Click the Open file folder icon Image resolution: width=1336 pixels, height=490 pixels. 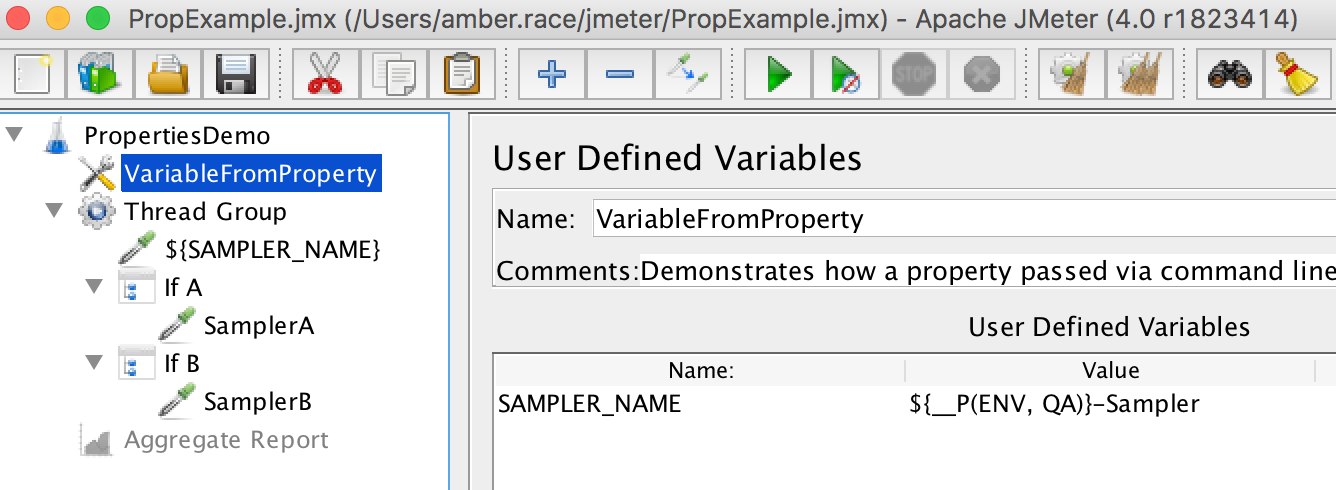(x=170, y=75)
